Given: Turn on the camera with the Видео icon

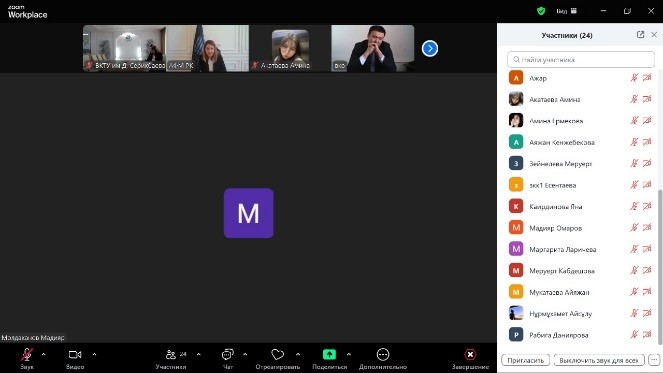Looking at the screenshot, I should pos(75,354).
